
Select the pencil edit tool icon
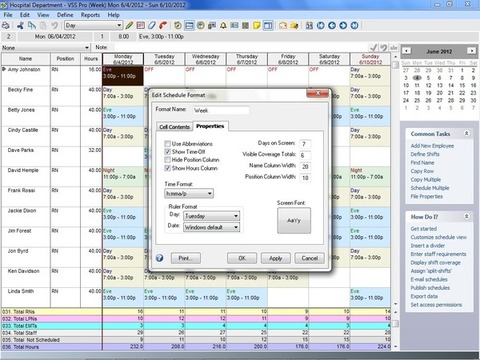(130, 25)
